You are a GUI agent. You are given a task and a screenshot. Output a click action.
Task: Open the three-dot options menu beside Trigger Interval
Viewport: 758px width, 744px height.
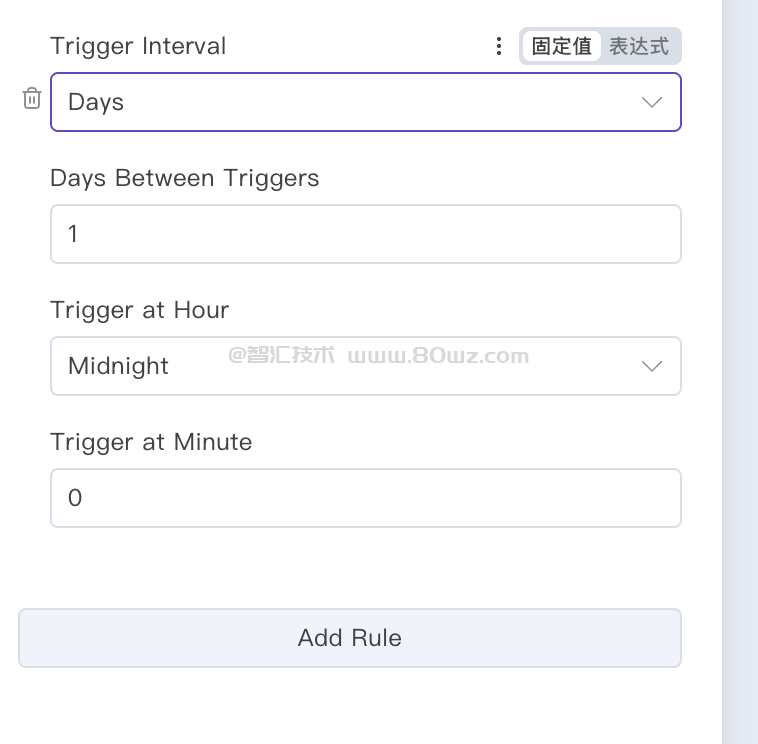click(498, 46)
